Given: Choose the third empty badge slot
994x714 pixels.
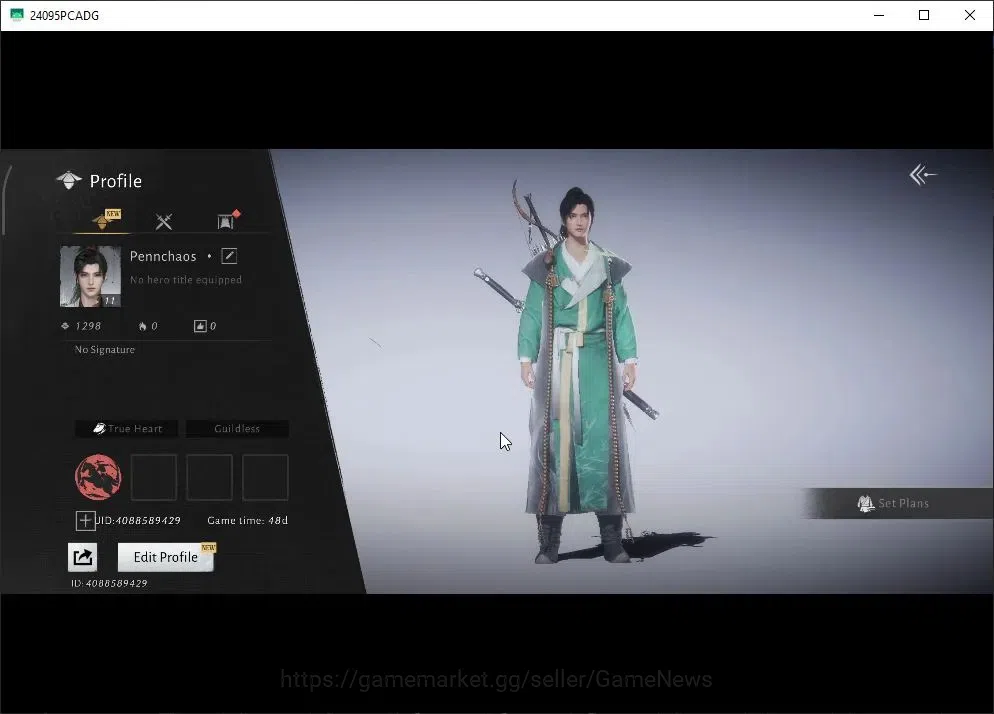Looking at the screenshot, I should (x=265, y=477).
